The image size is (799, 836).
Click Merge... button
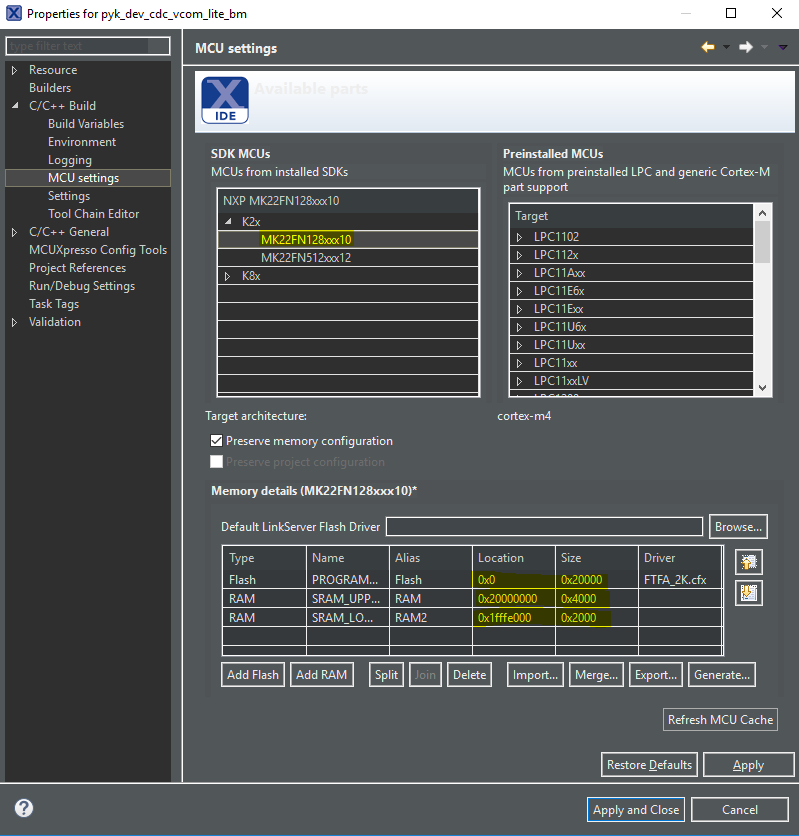click(x=596, y=674)
